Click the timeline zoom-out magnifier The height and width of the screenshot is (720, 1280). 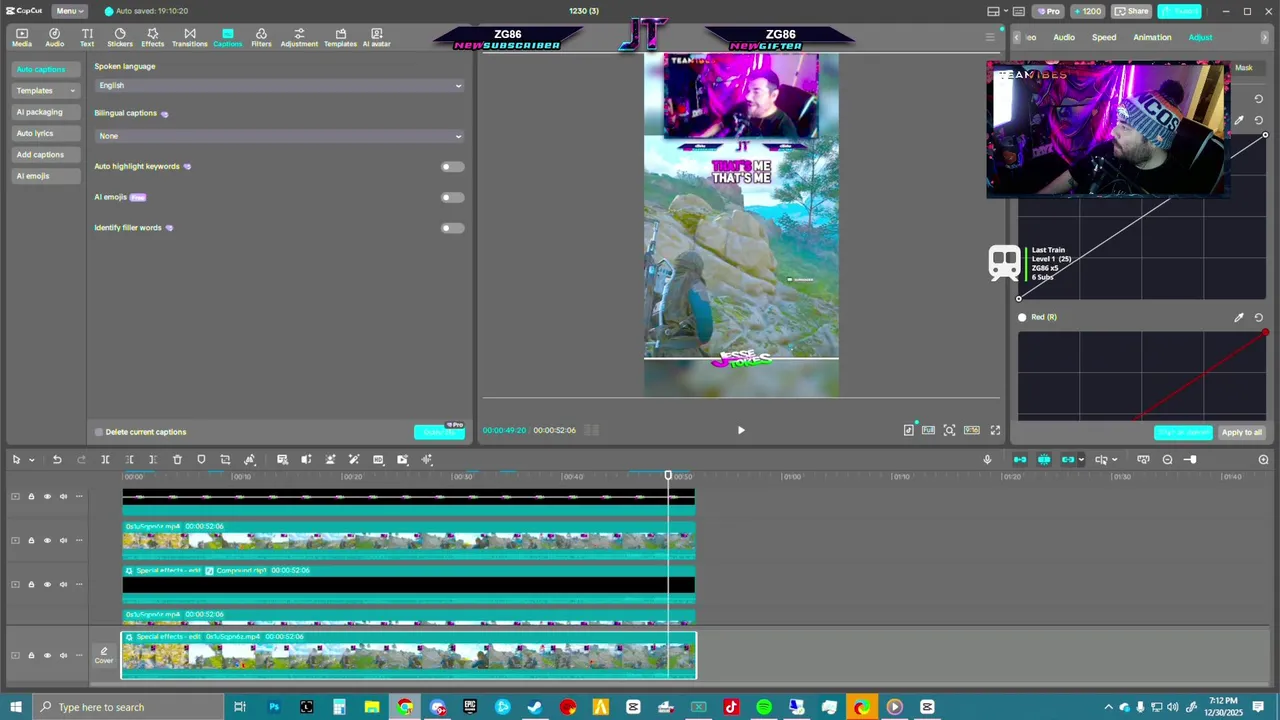tap(1167, 460)
